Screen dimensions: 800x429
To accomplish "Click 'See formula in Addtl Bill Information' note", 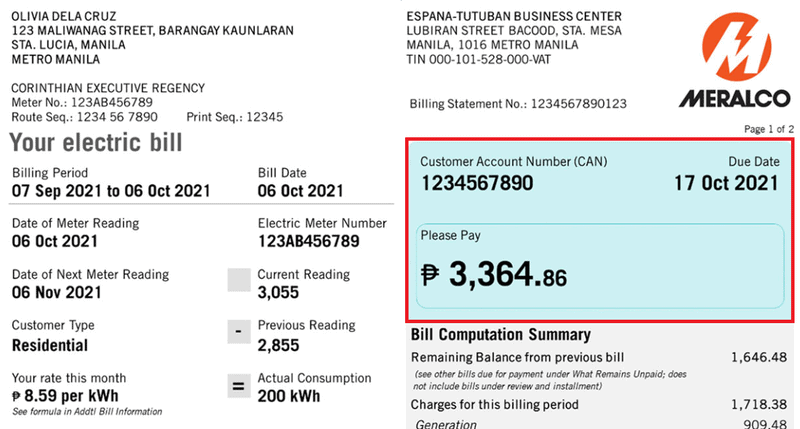I will pyautogui.click(x=87, y=412).
